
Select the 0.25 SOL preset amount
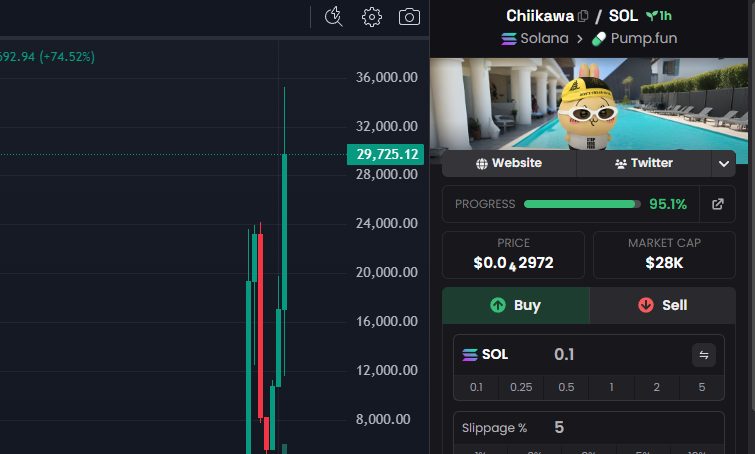[521, 388]
